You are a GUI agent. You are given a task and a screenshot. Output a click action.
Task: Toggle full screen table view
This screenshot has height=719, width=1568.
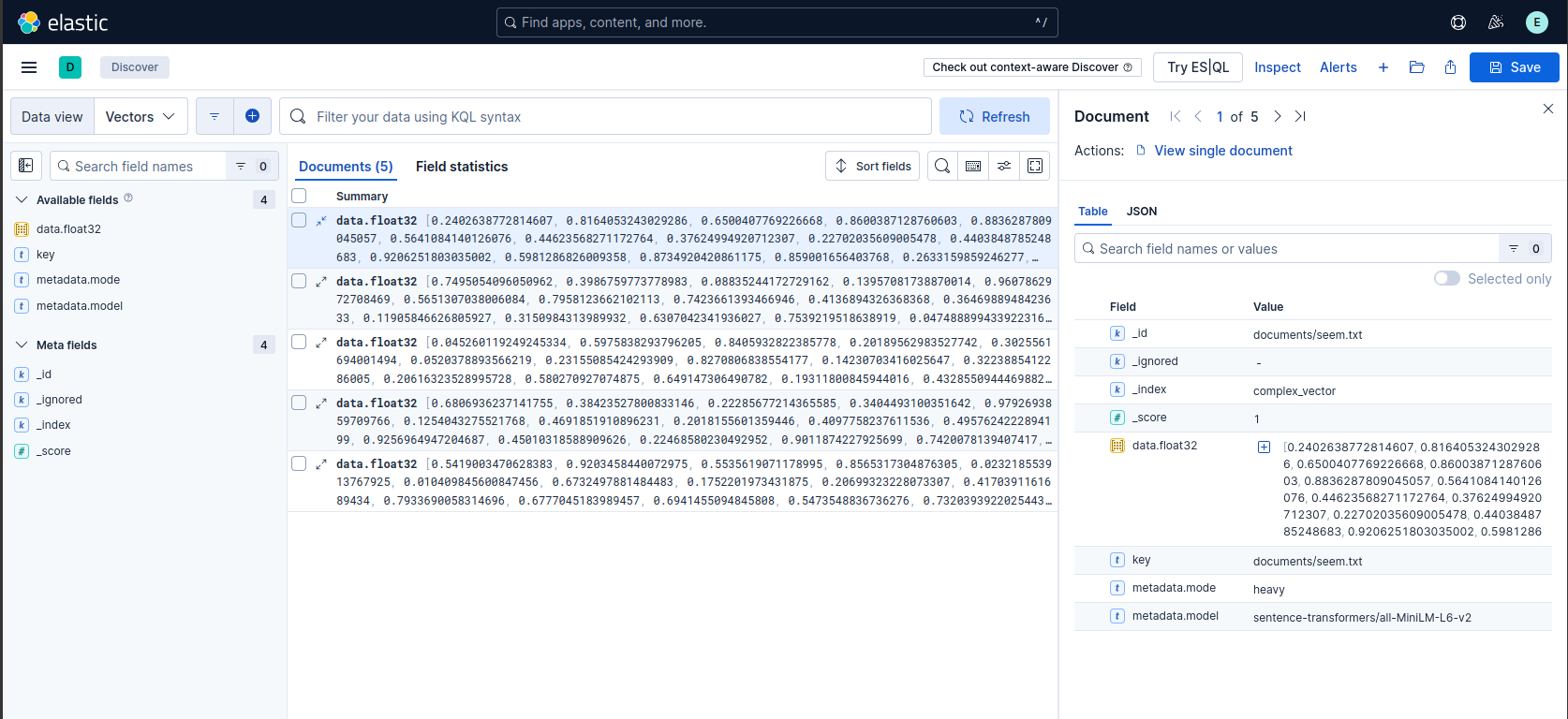coord(1035,166)
